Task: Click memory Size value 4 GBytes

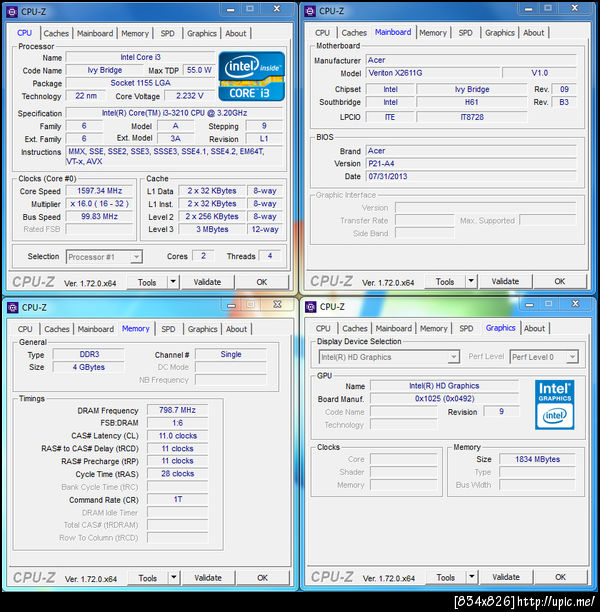Action: [x=89, y=367]
